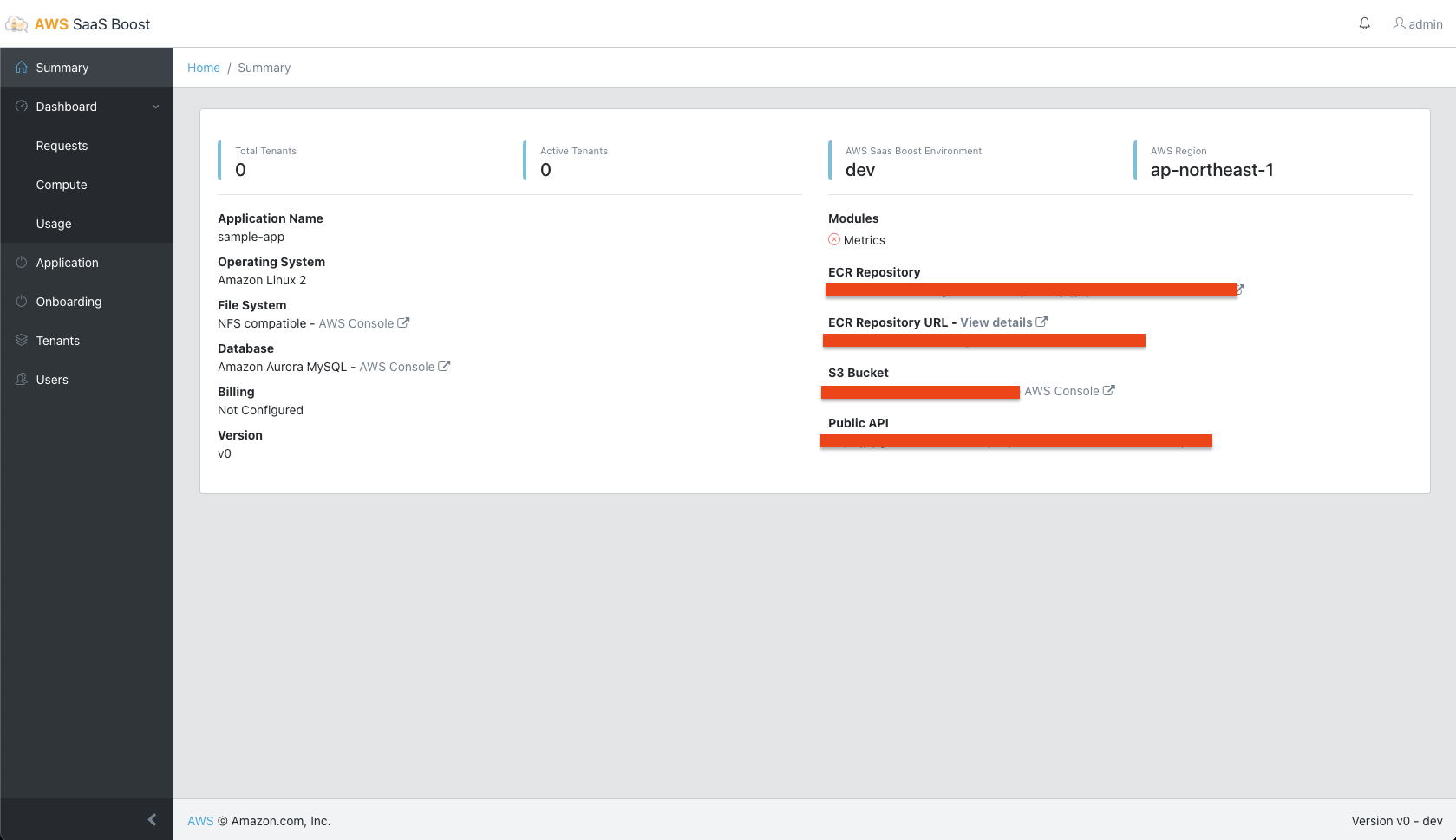Select Summary in the sidebar
Viewport: 1456px width, 840px height.
coord(87,68)
